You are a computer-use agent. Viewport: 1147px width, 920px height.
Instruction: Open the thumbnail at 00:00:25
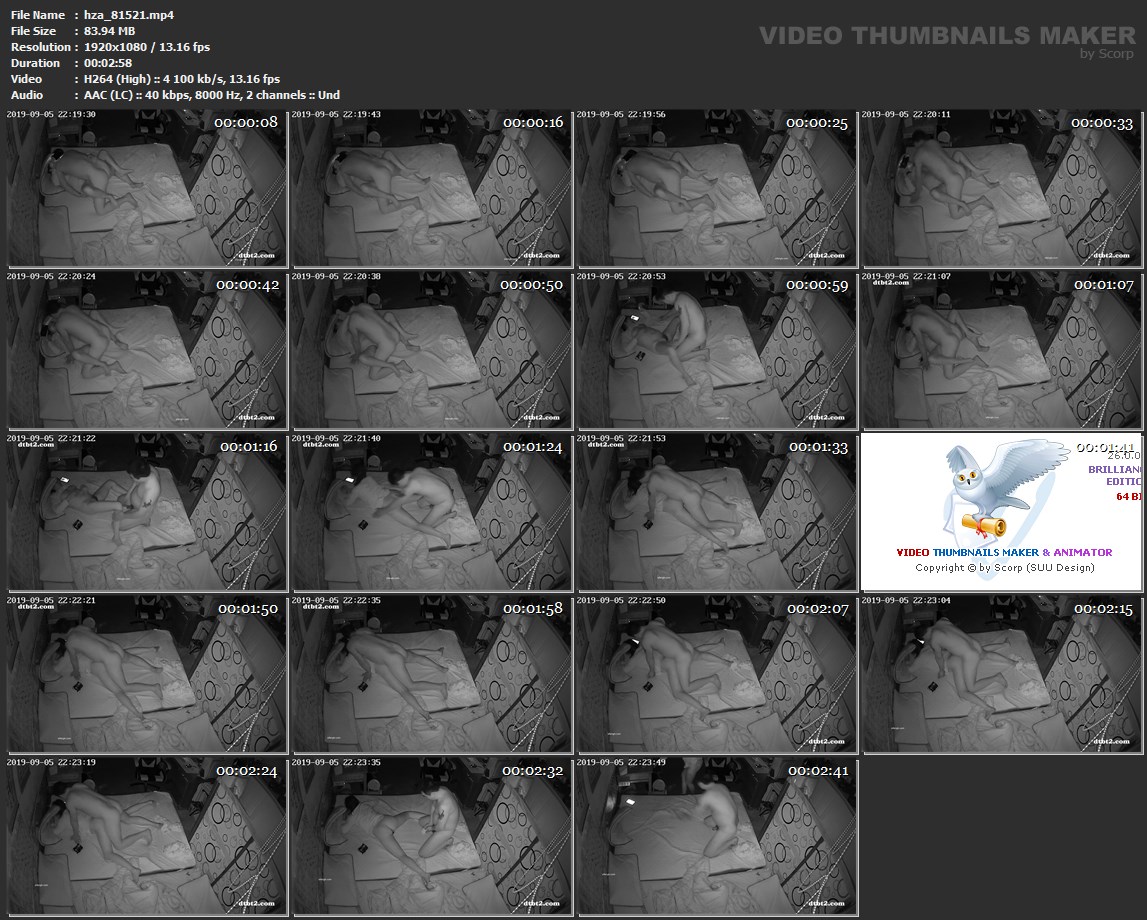coord(716,188)
